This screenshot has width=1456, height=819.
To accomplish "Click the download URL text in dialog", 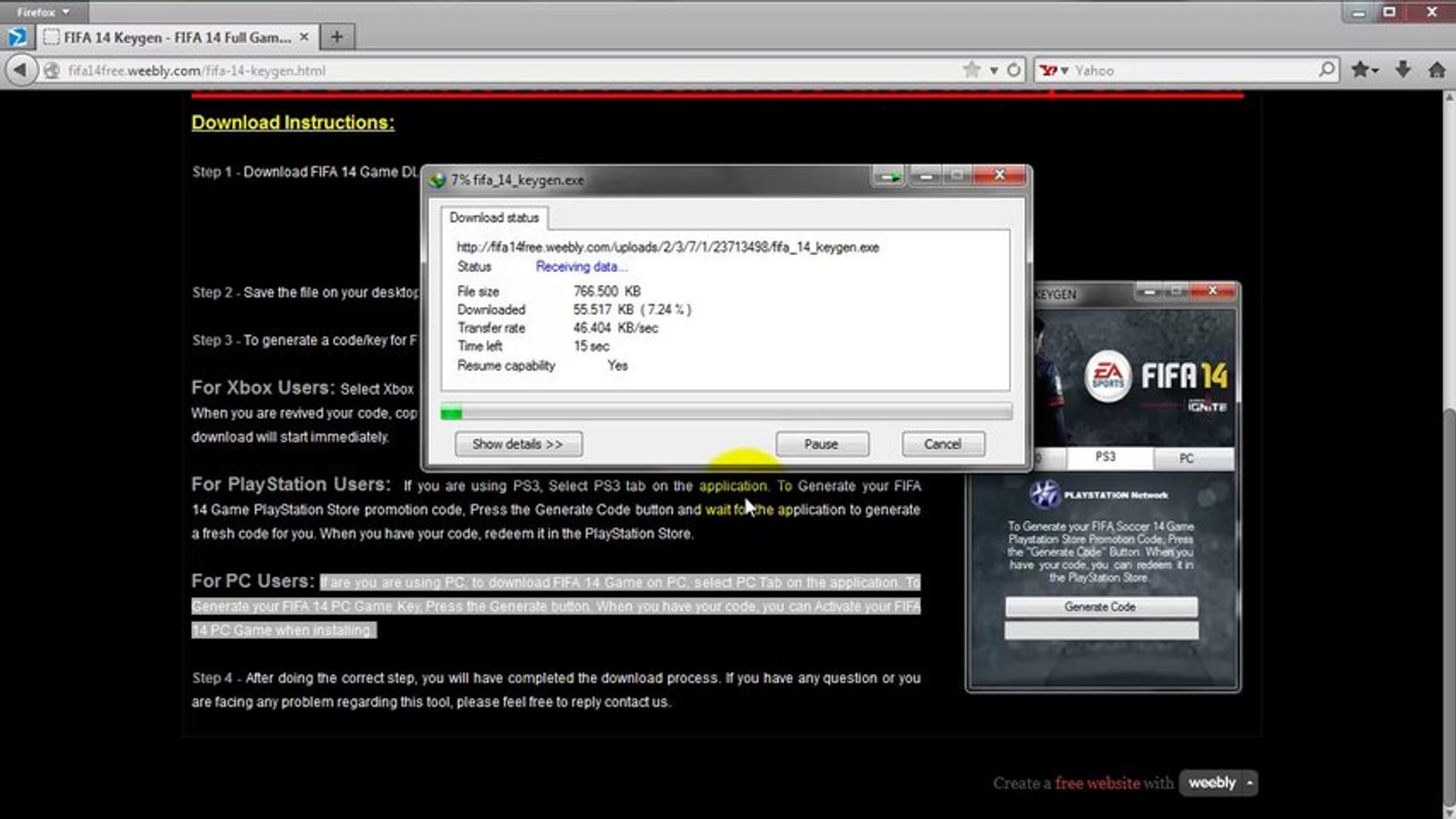I will pos(668,247).
